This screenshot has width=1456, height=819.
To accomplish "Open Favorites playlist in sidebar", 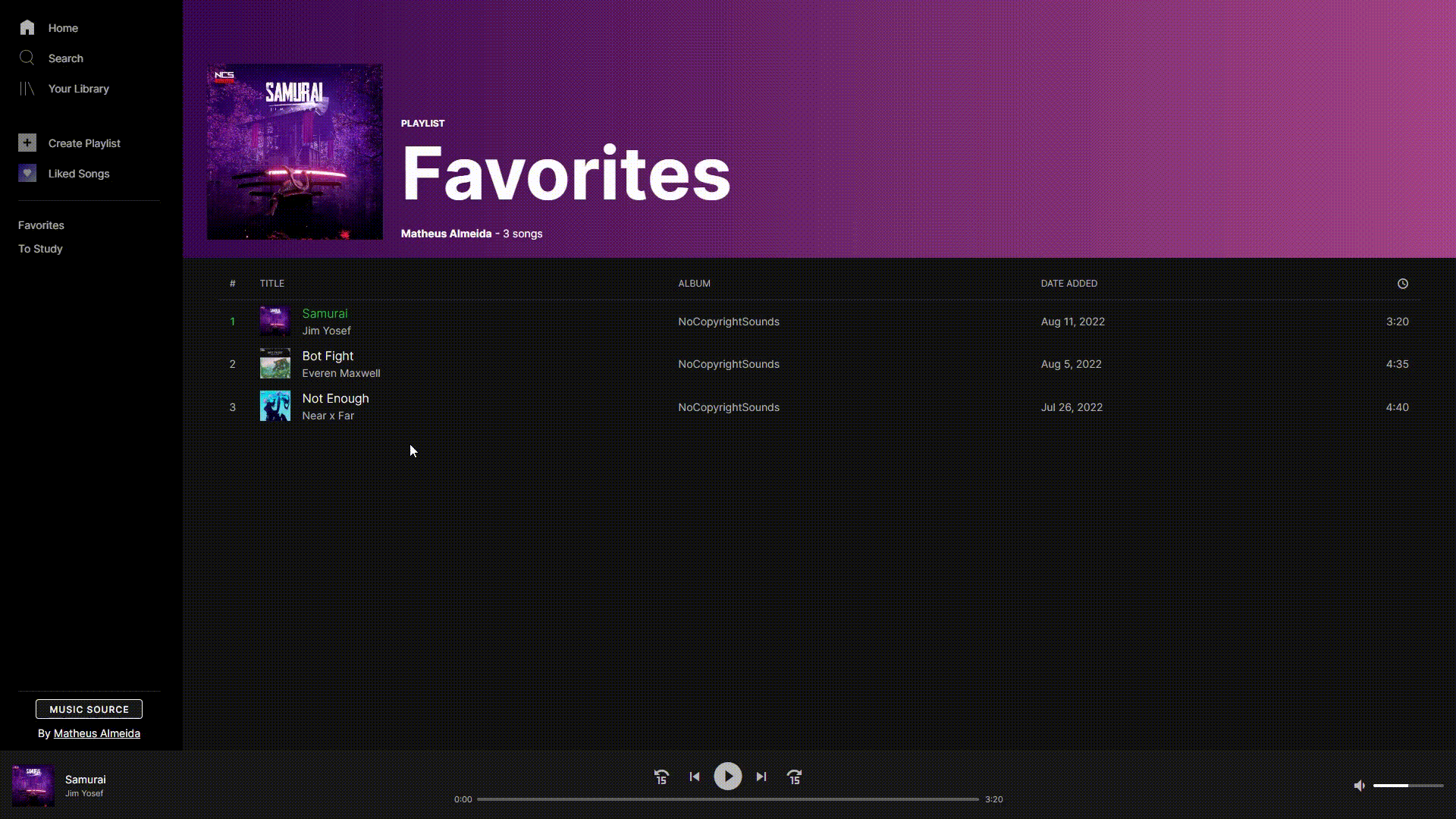I will click(41, 225).
